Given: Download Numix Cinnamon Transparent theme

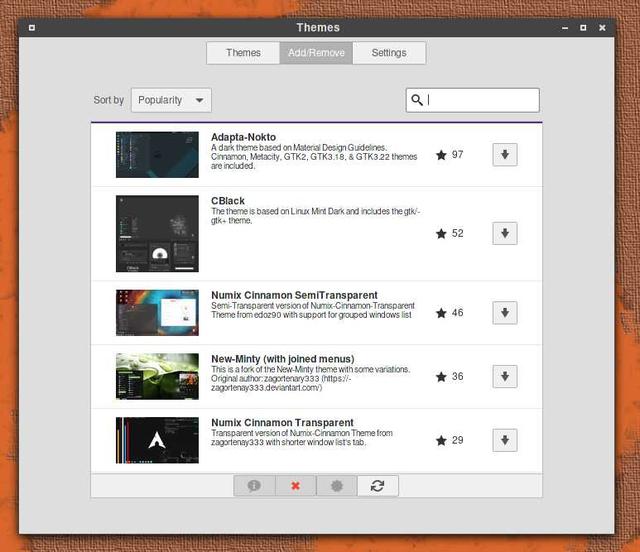Looking at the screenshot, I should click(505, 440).
